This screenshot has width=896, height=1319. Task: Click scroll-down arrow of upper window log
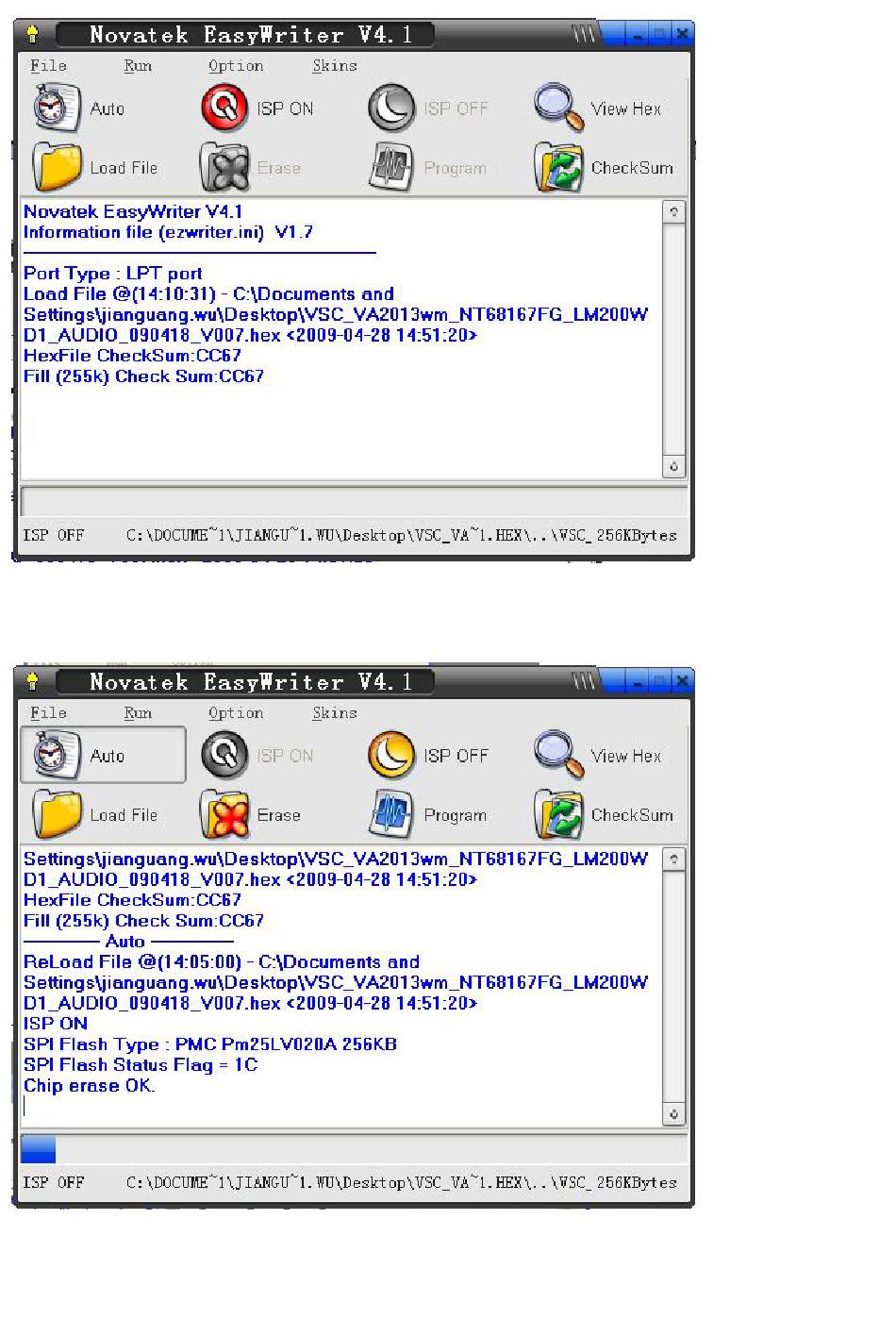tap(673, 466)
